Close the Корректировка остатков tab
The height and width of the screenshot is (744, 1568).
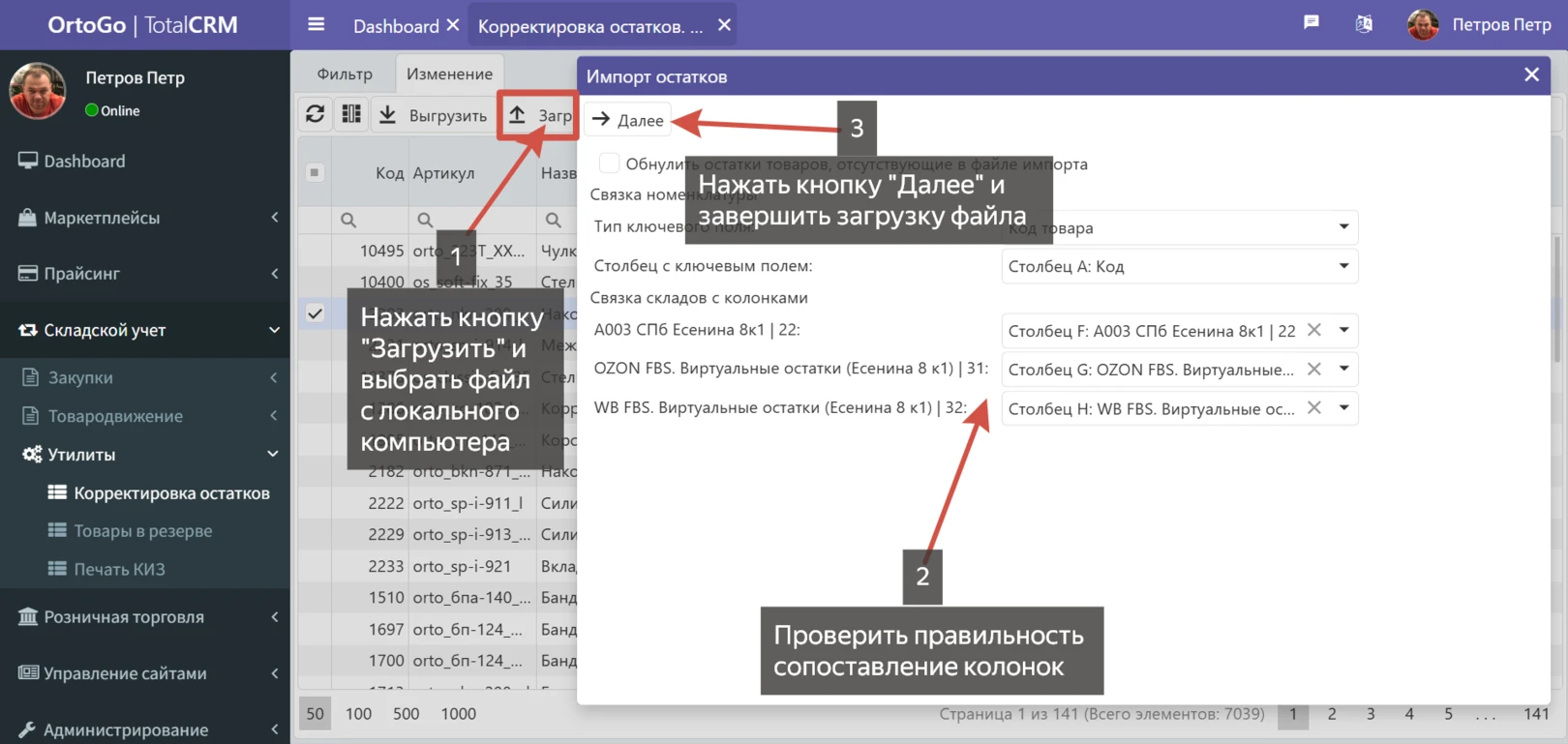click(724, 26)
